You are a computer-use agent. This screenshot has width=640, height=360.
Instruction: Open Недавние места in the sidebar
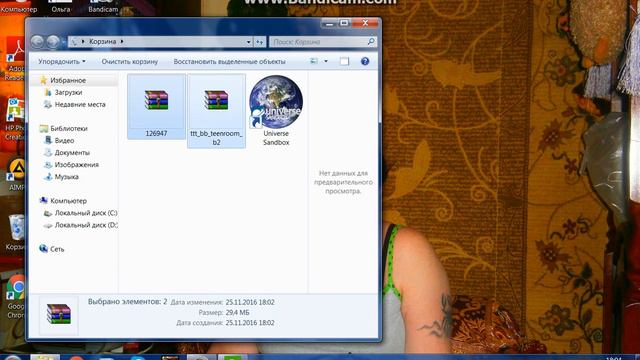pyautogui.click(x=80, y=104)
